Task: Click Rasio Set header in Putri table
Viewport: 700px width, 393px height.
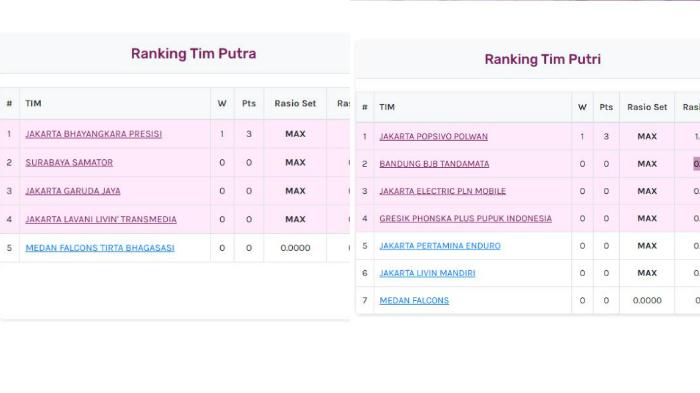Action: (x=647, y=107)
